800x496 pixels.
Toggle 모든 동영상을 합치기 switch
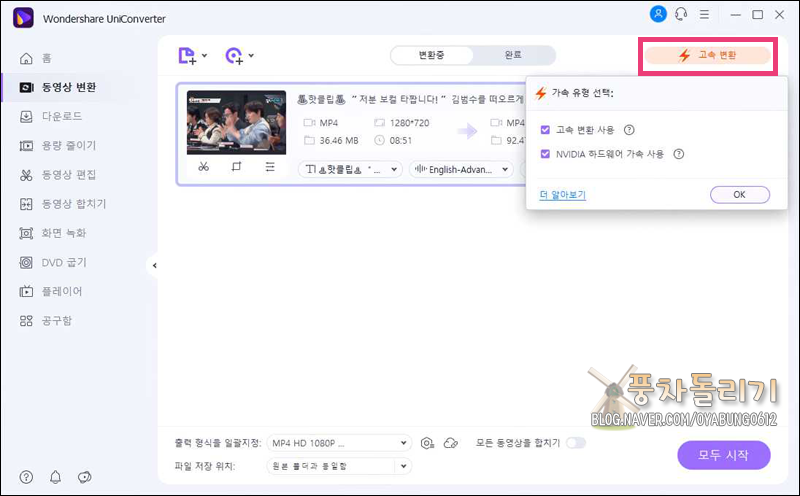point(576,443)
